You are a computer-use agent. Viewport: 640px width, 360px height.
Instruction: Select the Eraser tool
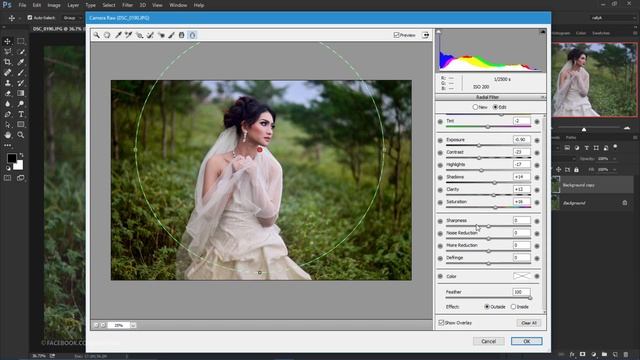click(7, 93)
